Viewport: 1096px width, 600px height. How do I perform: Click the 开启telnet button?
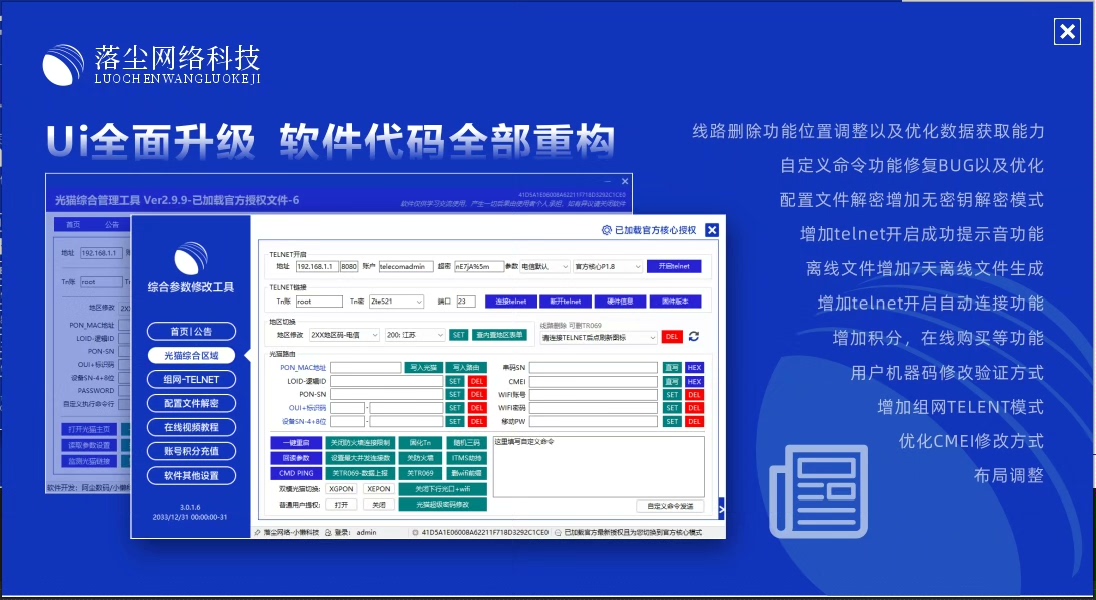tap(674, 266)
